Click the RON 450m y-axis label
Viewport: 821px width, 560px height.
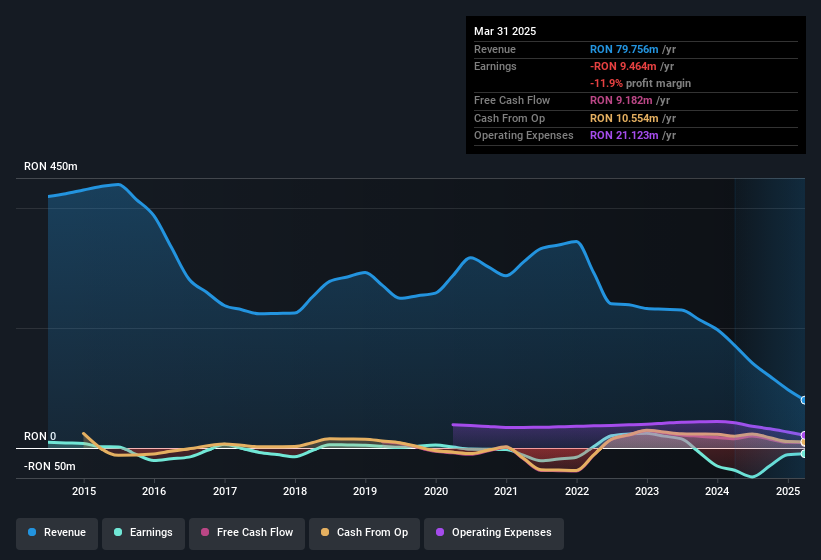[51, 166]
